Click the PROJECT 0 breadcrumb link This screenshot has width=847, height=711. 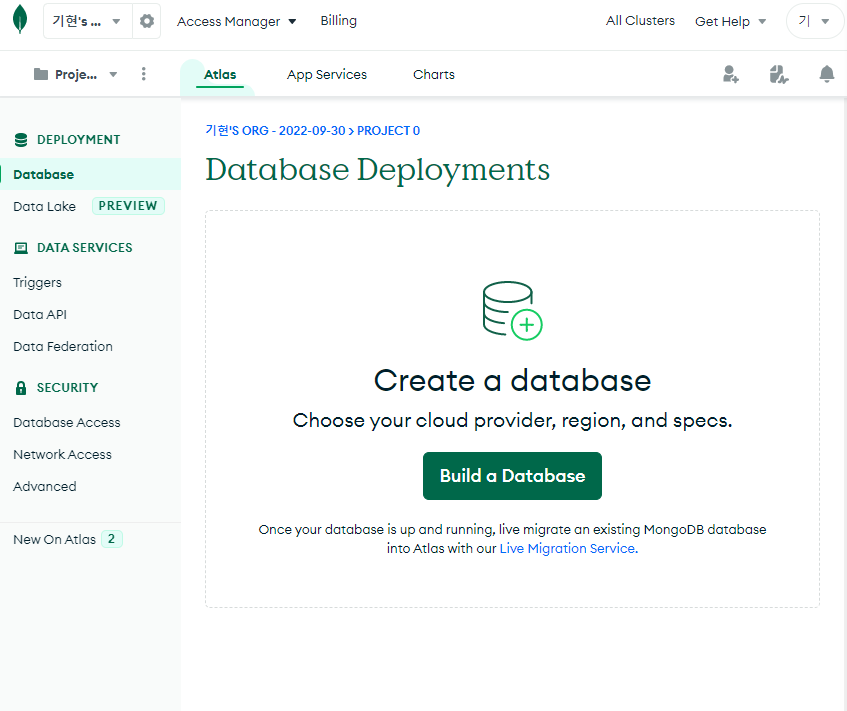388,131
